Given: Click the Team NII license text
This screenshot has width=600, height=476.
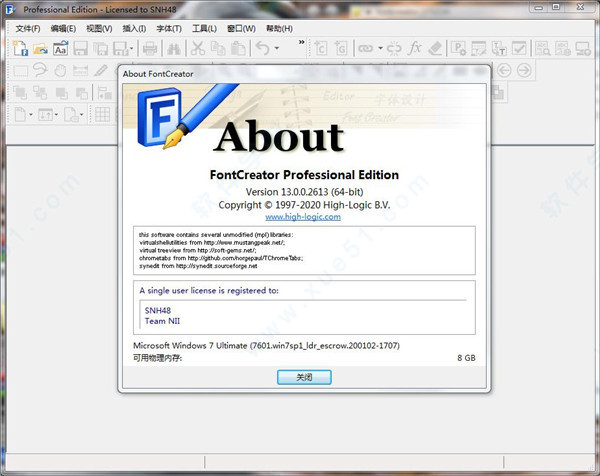Looking at the screenshot, I should point(162,321).
